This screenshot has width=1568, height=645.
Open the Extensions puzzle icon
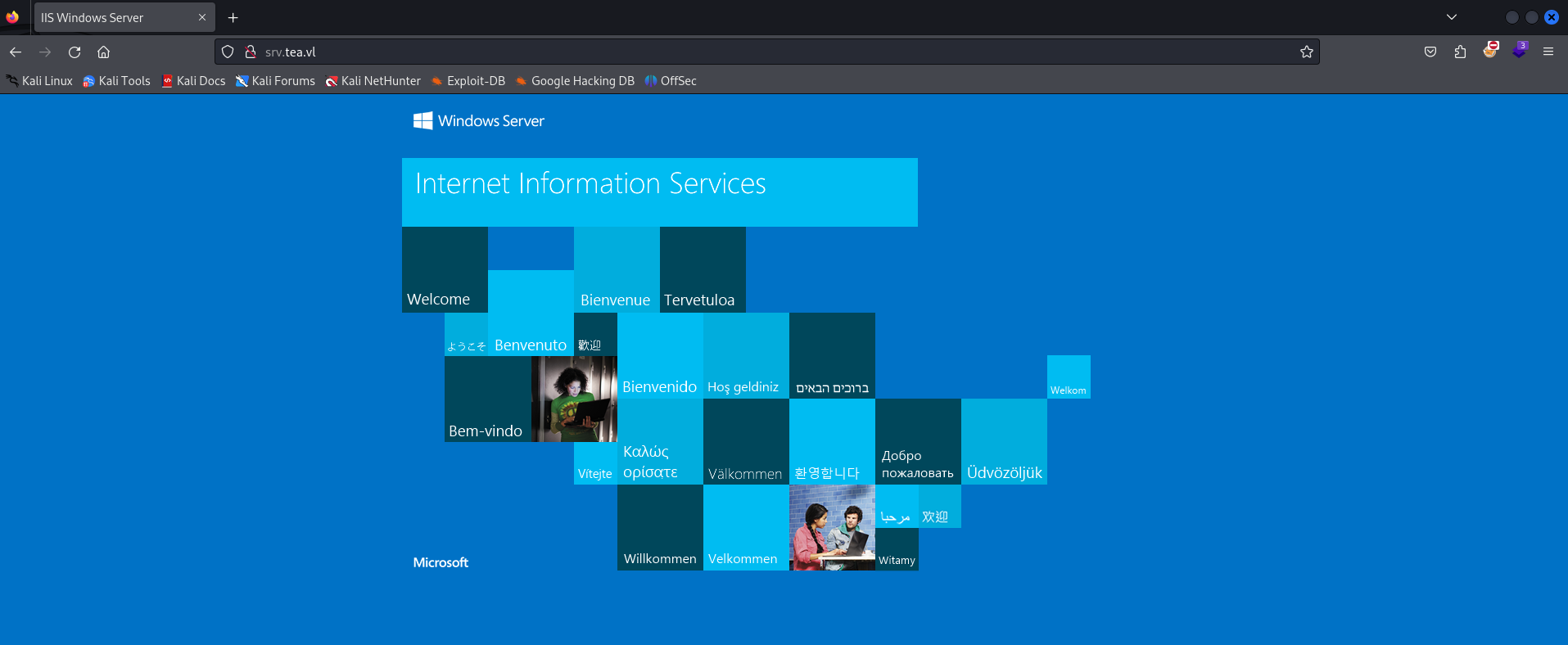tap(1460, 52)
